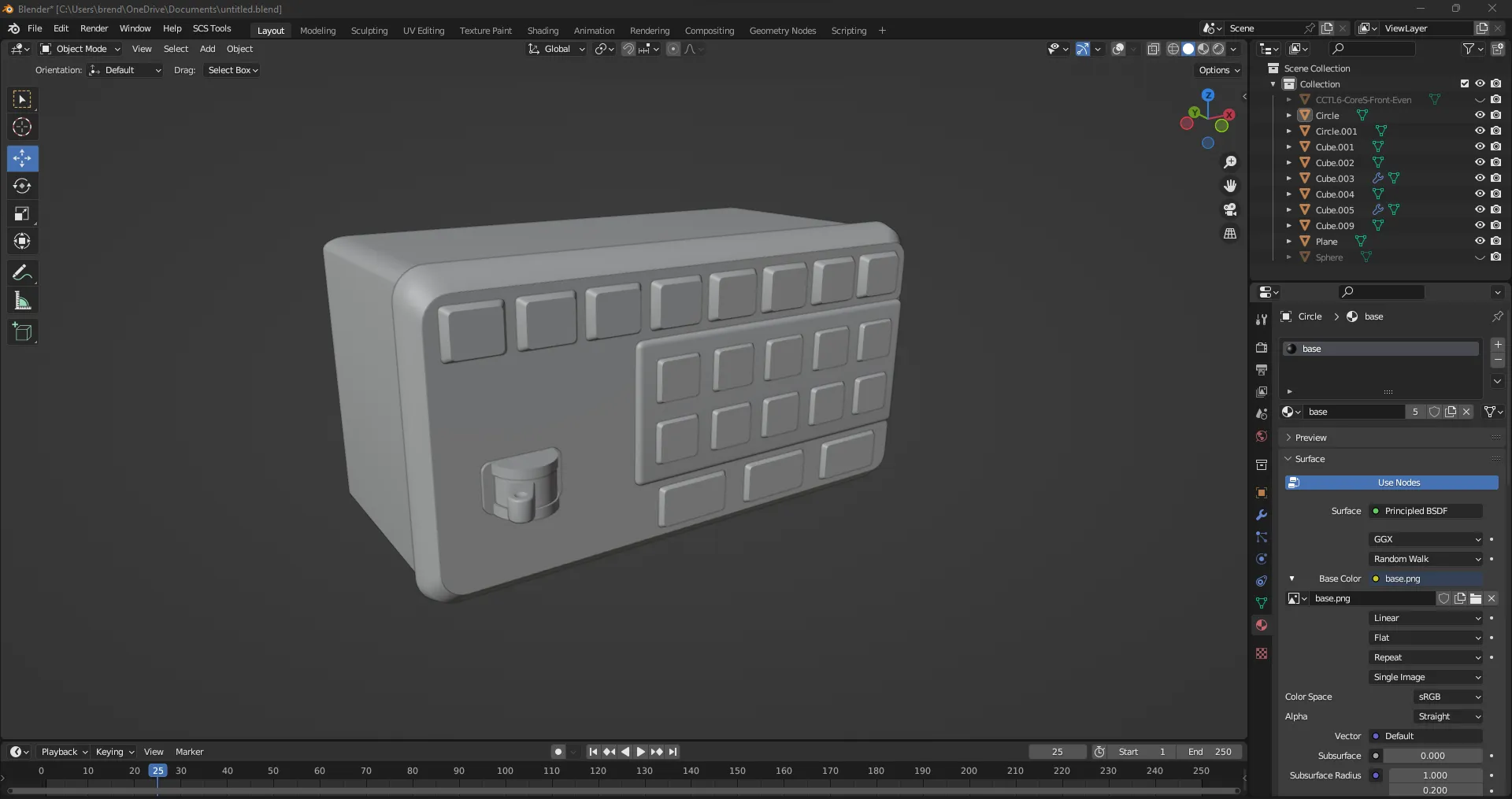Uncheck the Collection exclude checkbox
This screenshot has width=1512, height=799.
click(1464, 83)
